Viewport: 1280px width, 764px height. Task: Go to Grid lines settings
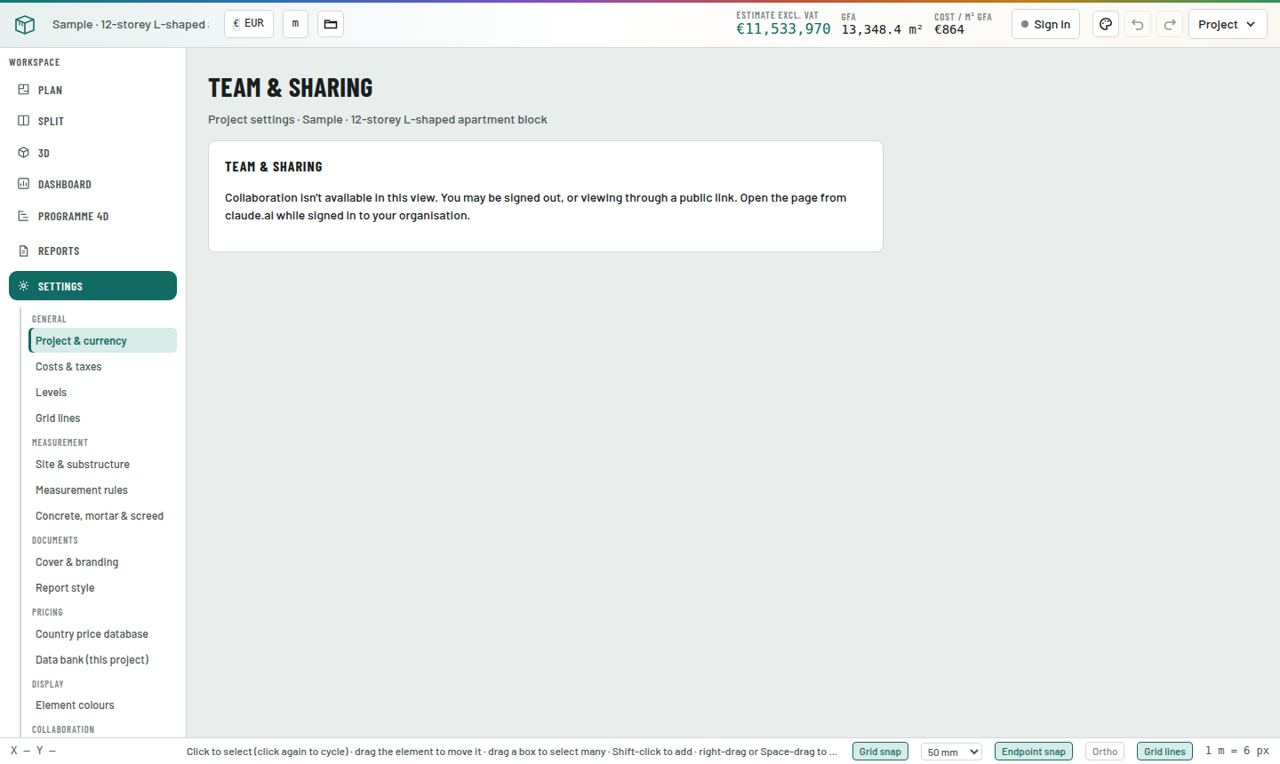103,419
